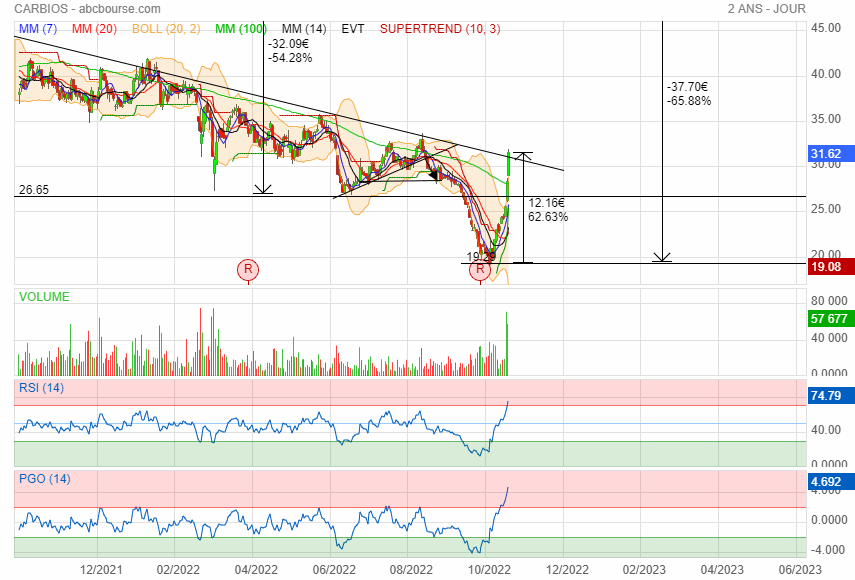The width and height of the screenshot is (855, 580).
Task: Click the 02/2022 date axis label
Action: 178,570
